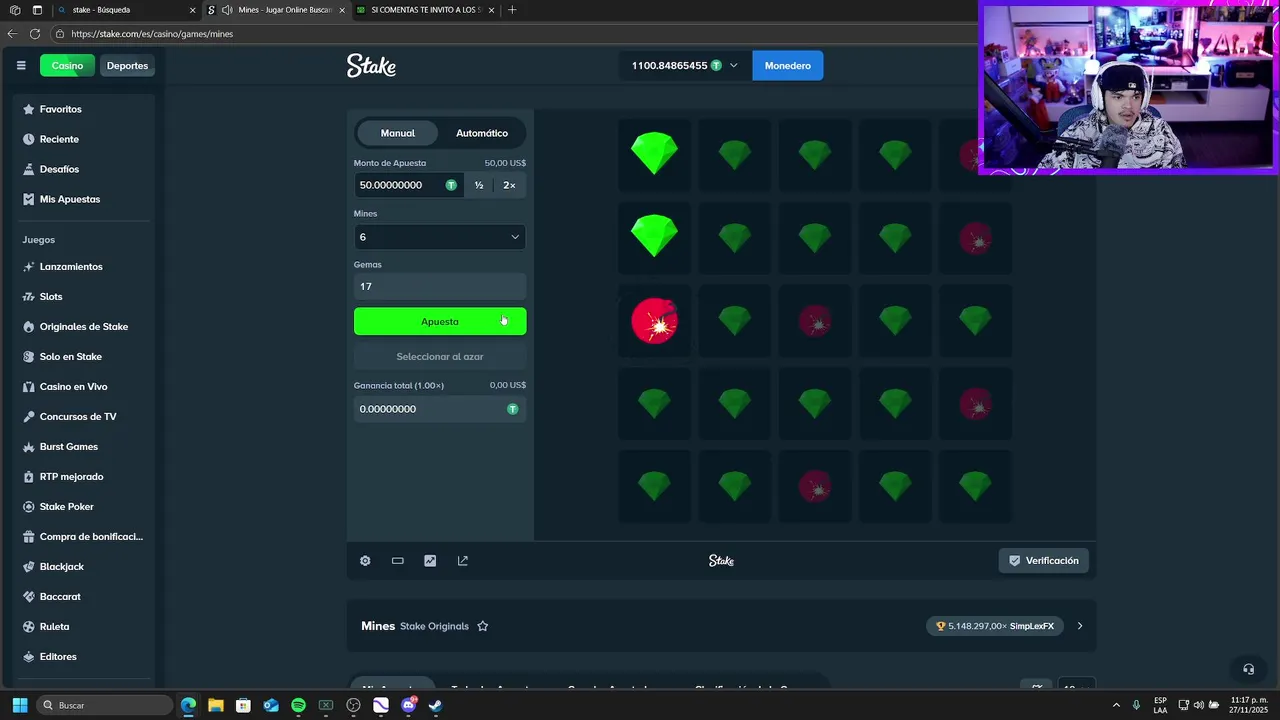Click the green Apuesta button
Image resolution: width=1280 pixels, height=720 pixels.
coord(440,321)
